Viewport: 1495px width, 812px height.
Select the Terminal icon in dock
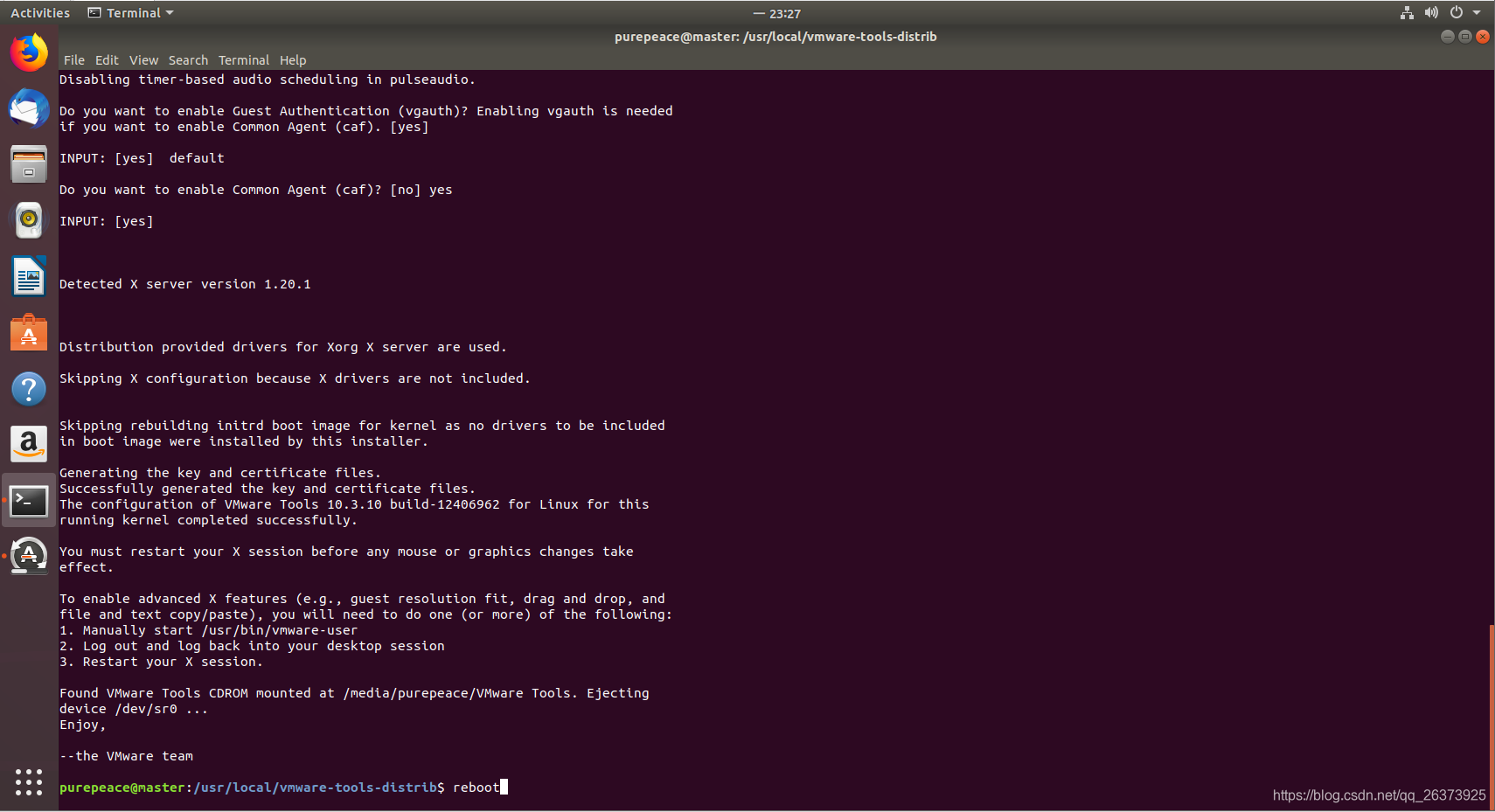click(29, 501)
